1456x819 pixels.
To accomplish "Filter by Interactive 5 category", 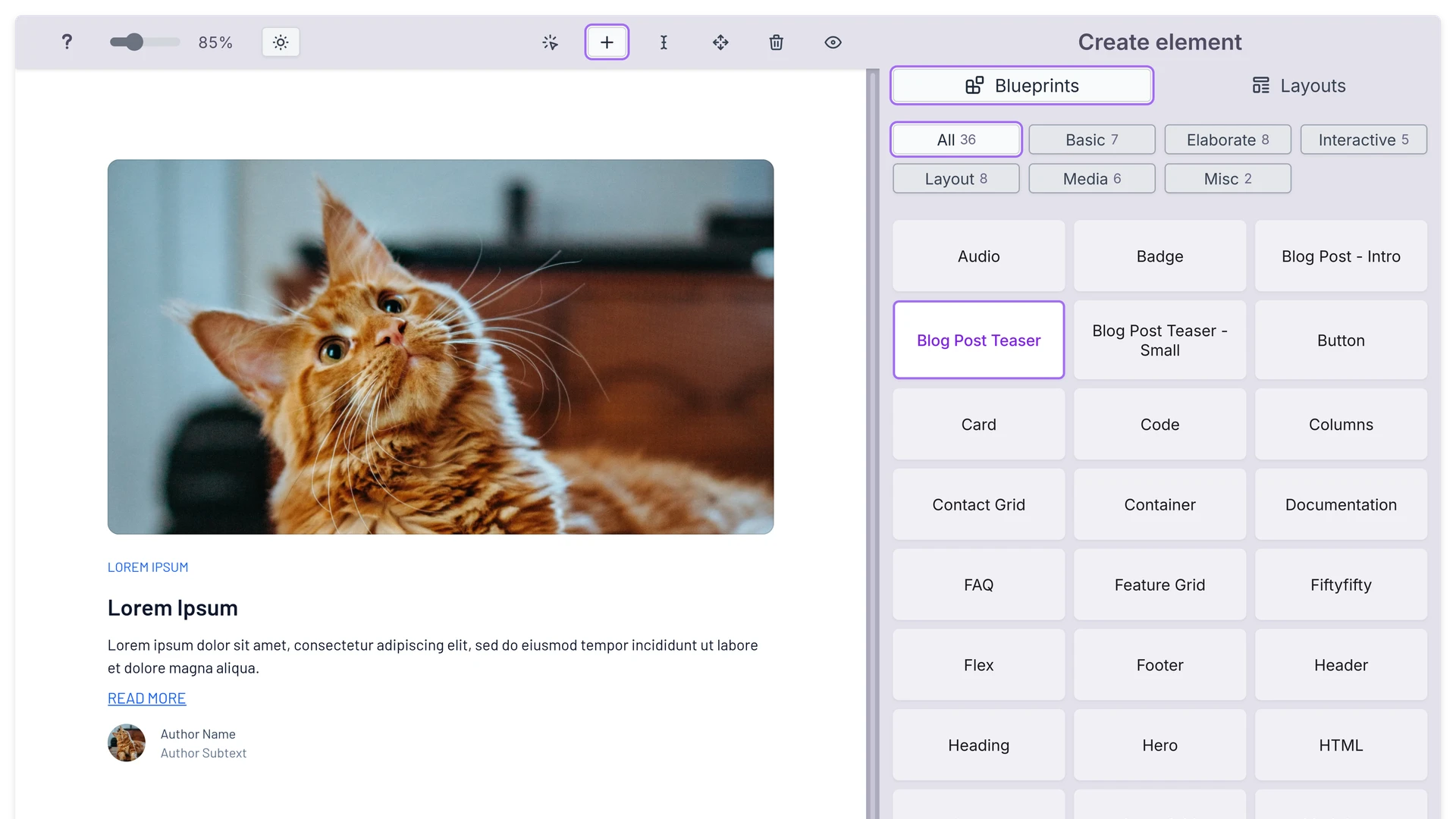I will point(1363,140).
